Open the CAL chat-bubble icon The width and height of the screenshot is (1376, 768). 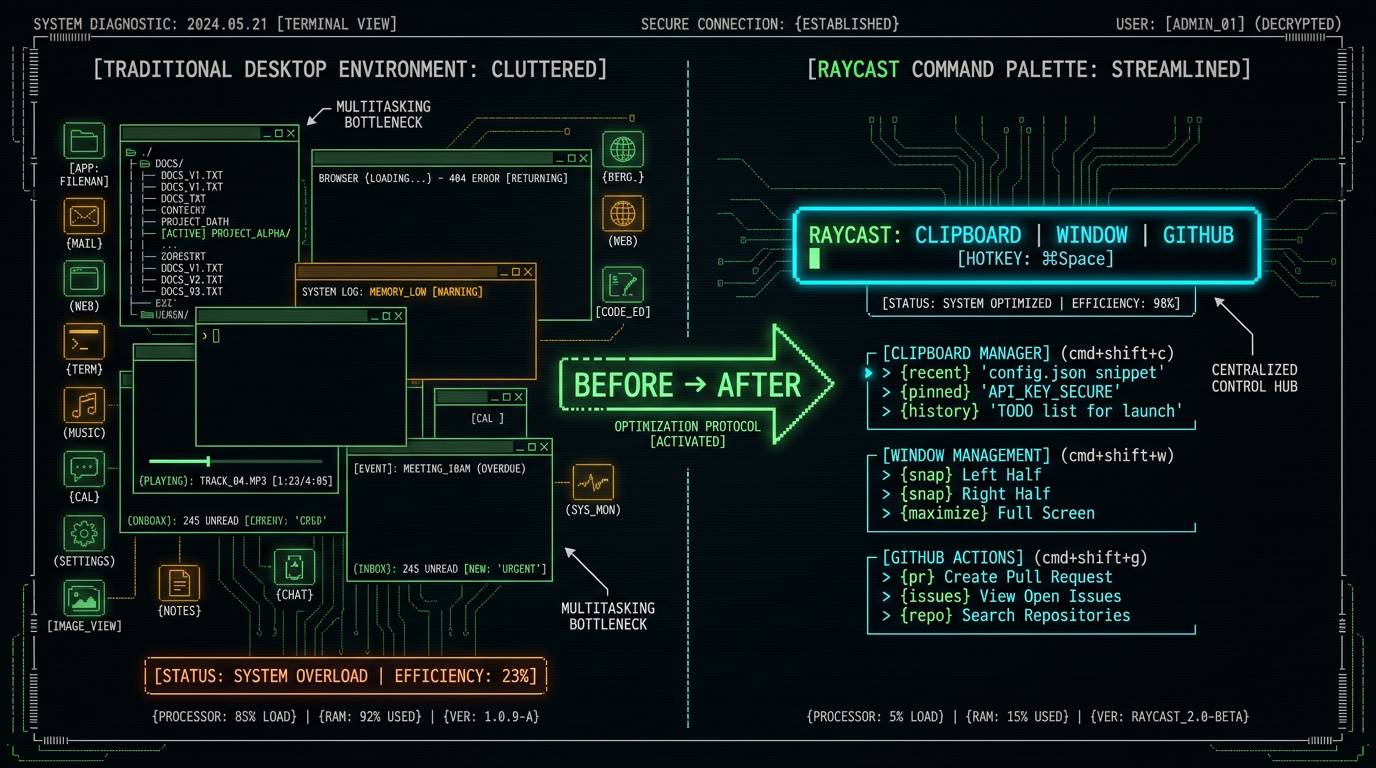tap(85, 469)
